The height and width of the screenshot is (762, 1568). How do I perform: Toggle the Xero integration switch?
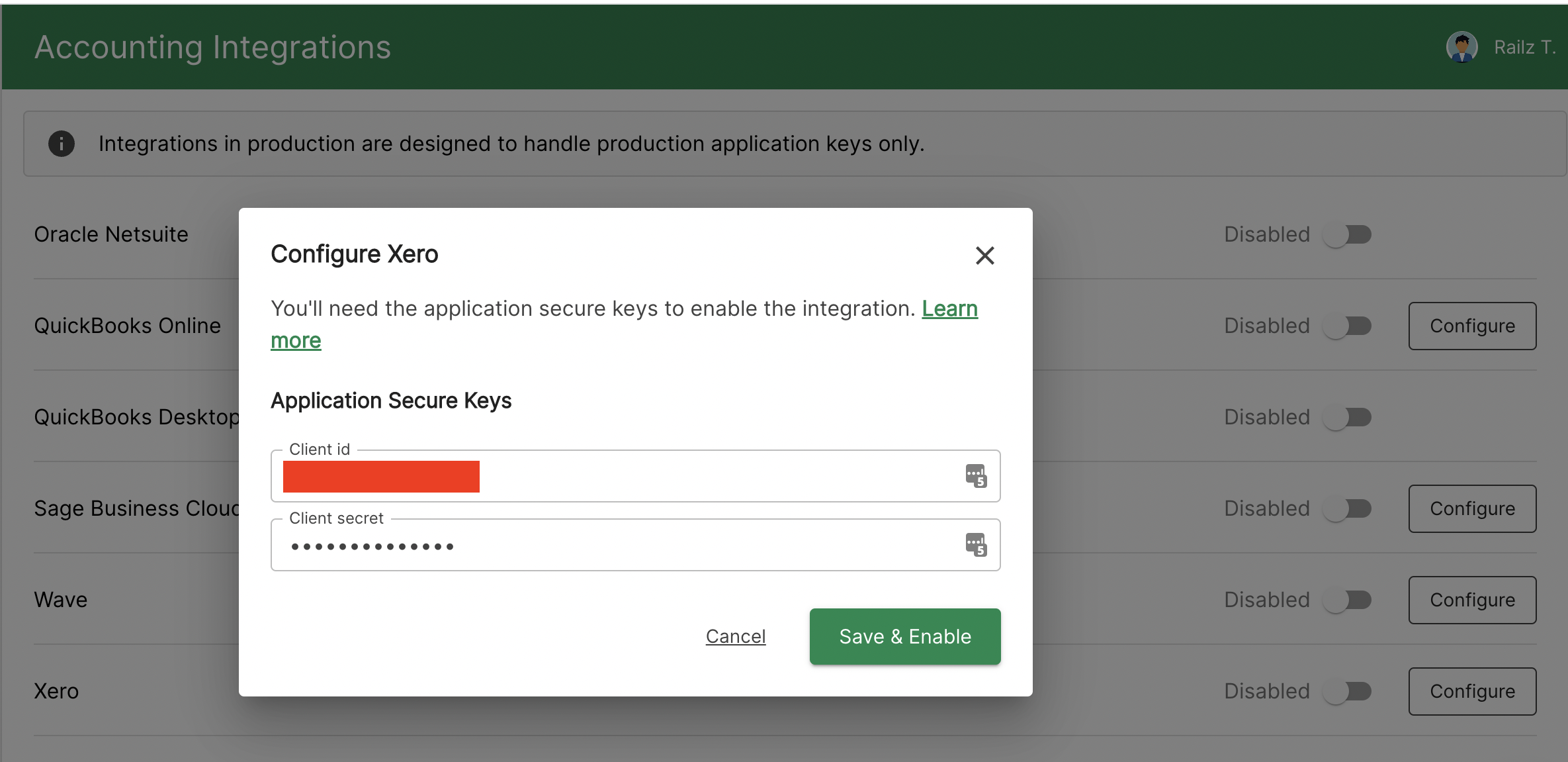coord(1347,691)
